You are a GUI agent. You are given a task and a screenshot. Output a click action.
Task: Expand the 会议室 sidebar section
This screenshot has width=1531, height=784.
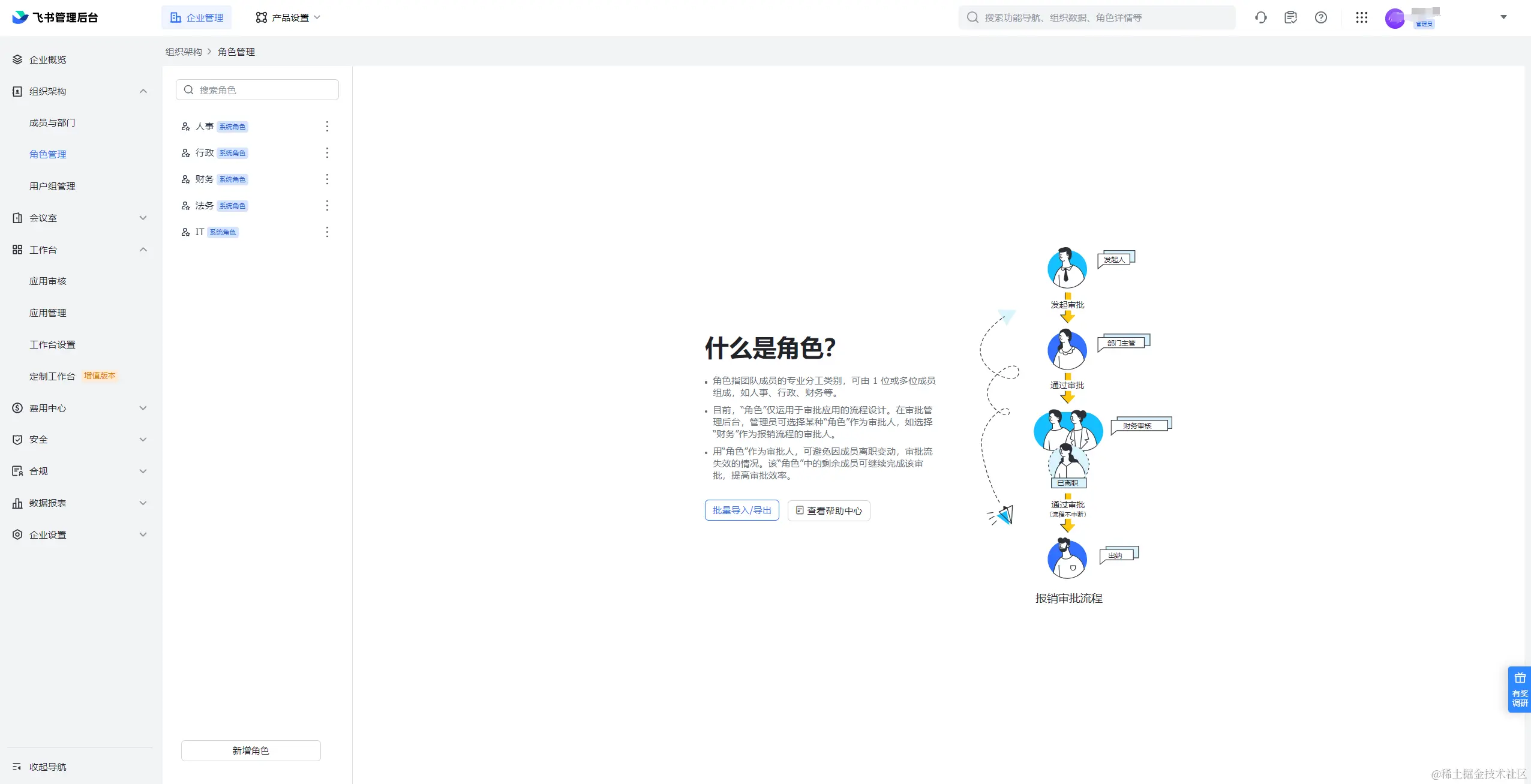tap(143, 218)
